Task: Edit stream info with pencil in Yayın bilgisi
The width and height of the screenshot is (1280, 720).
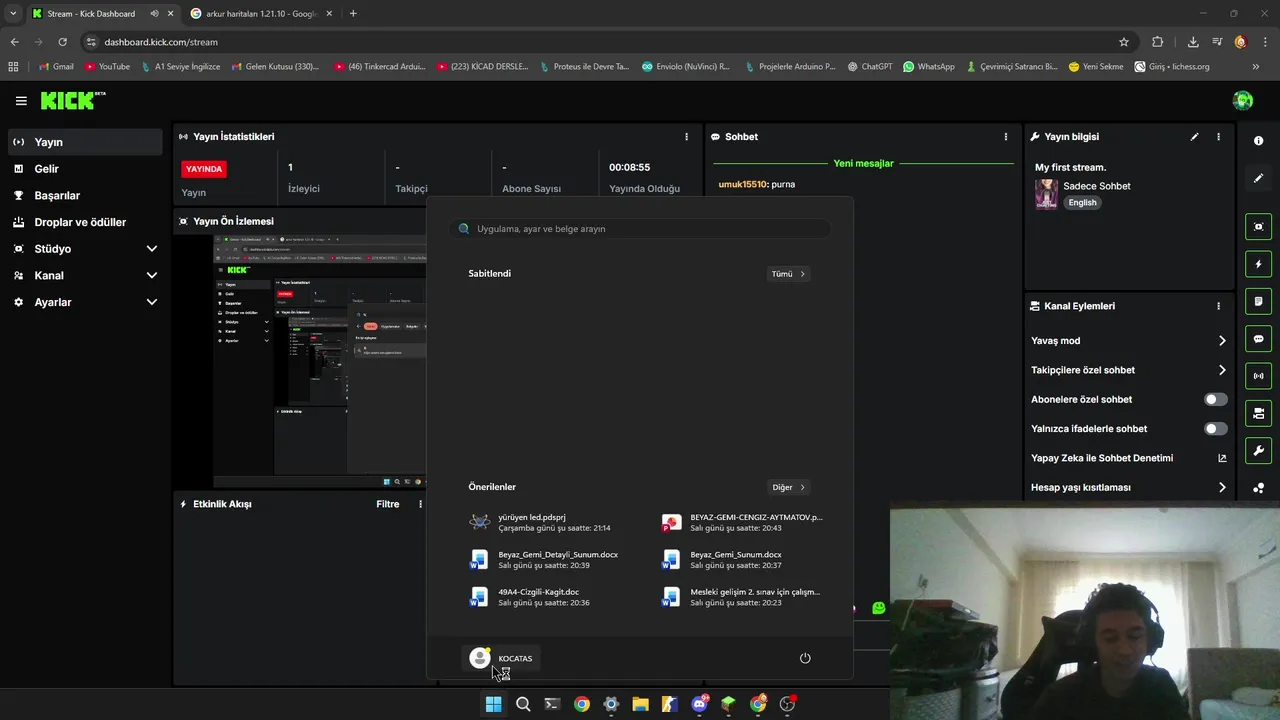Action: (x=1194, y=137)
